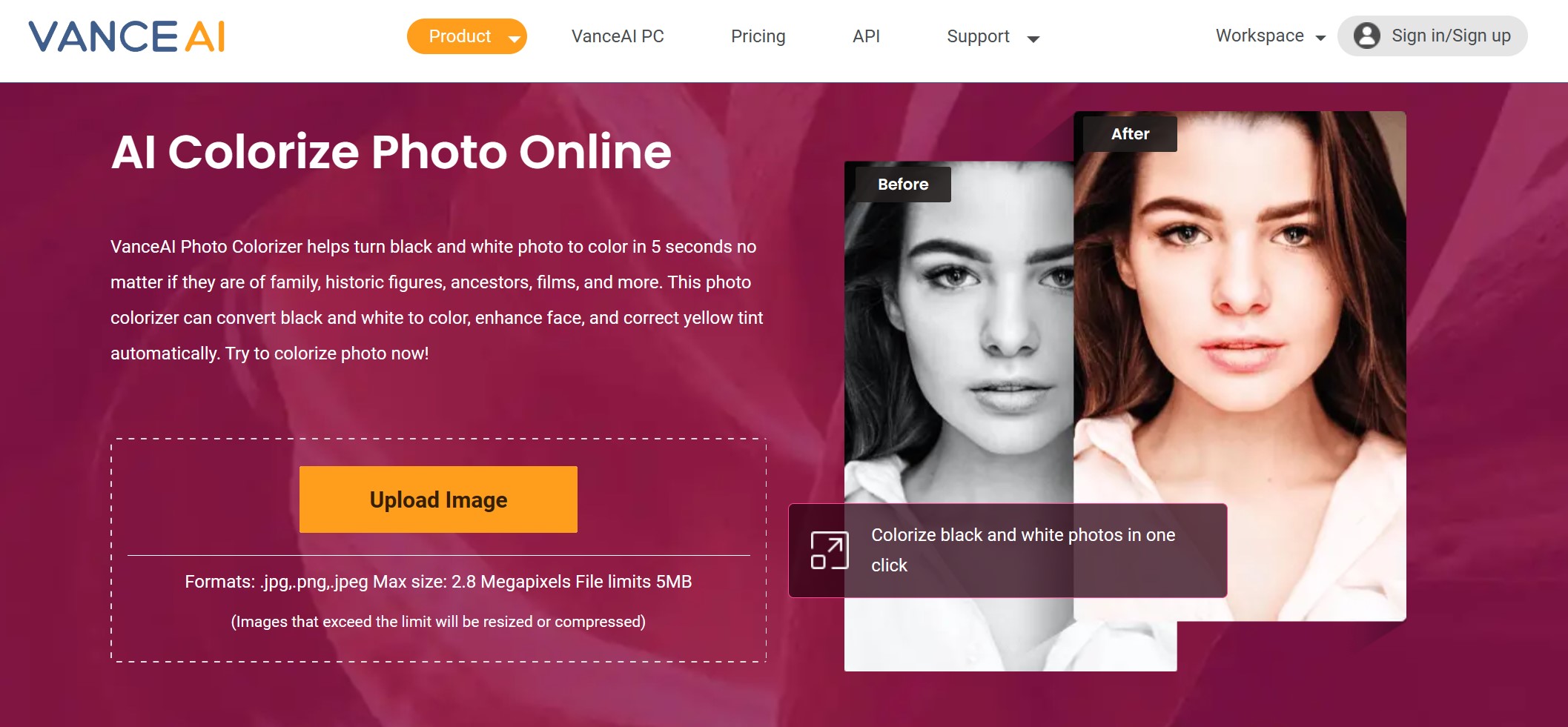Open the API page
This screenshot has width=1568, height=727.
click(866, 36)
